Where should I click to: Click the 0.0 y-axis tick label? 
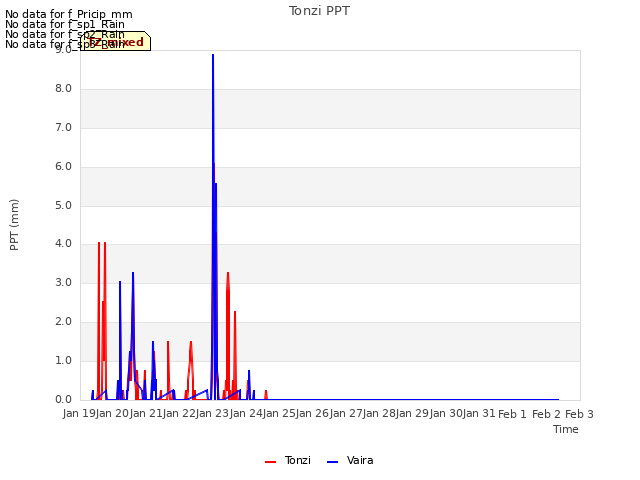point(63,399)
